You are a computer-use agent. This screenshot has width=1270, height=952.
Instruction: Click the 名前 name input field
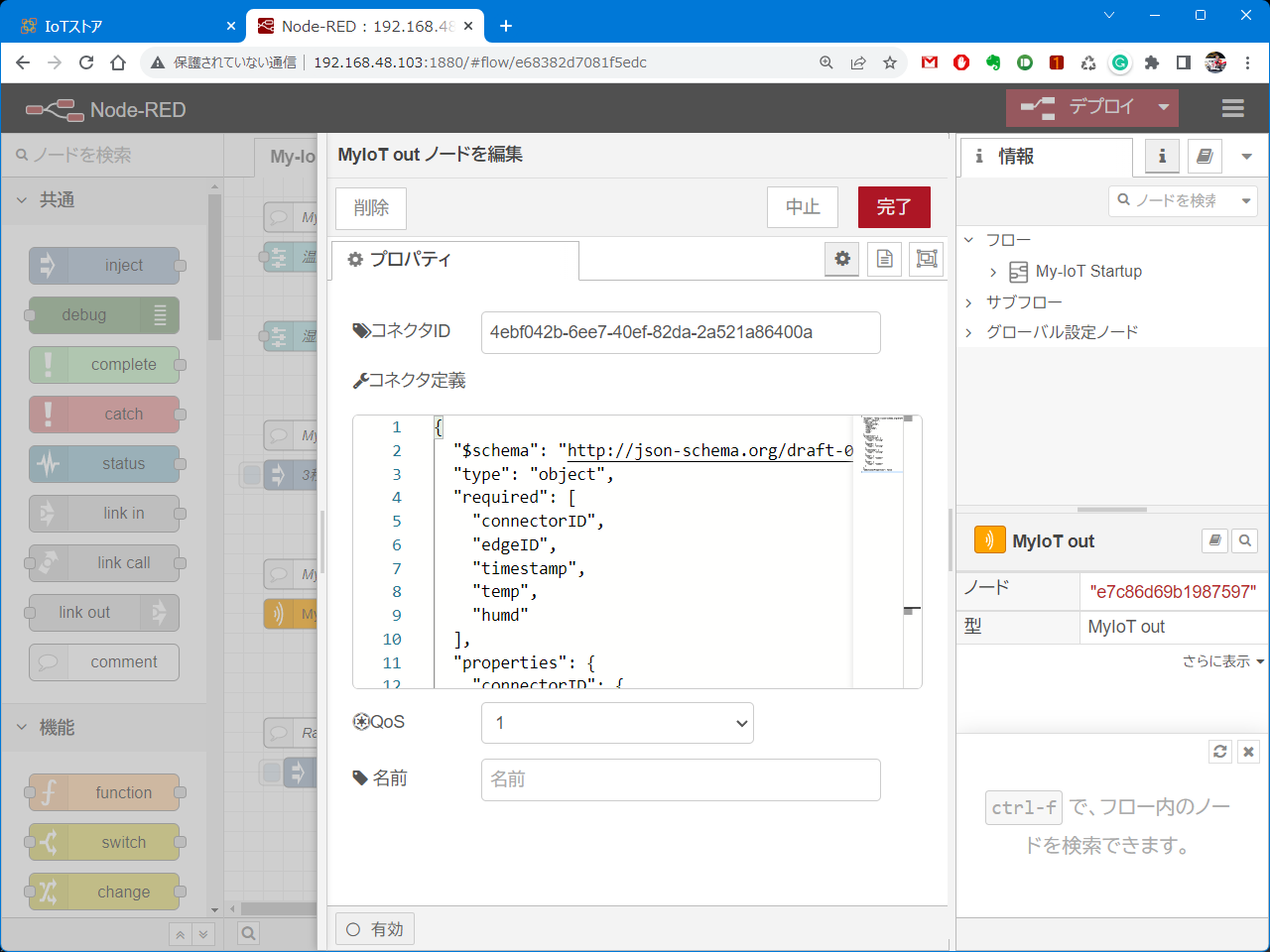681,779
